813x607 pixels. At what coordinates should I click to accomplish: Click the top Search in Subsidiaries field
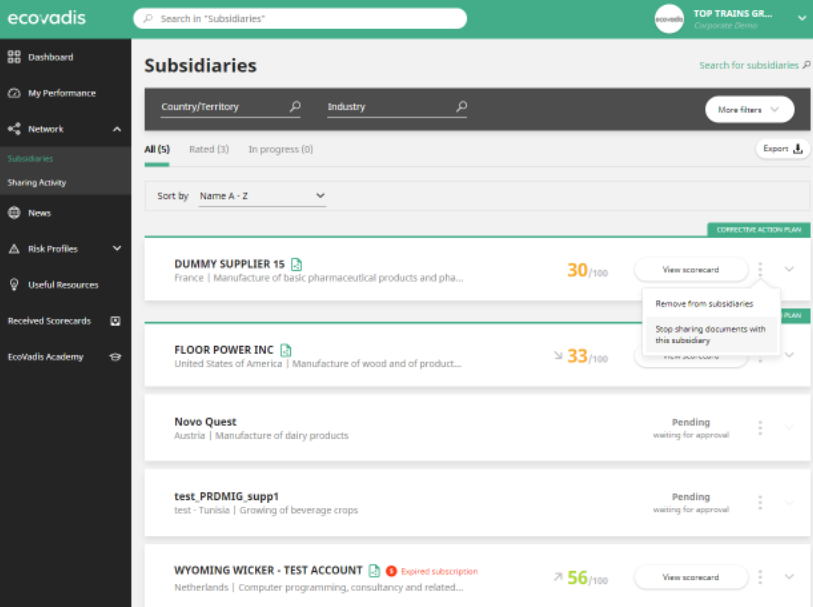(x=300, y=19)
